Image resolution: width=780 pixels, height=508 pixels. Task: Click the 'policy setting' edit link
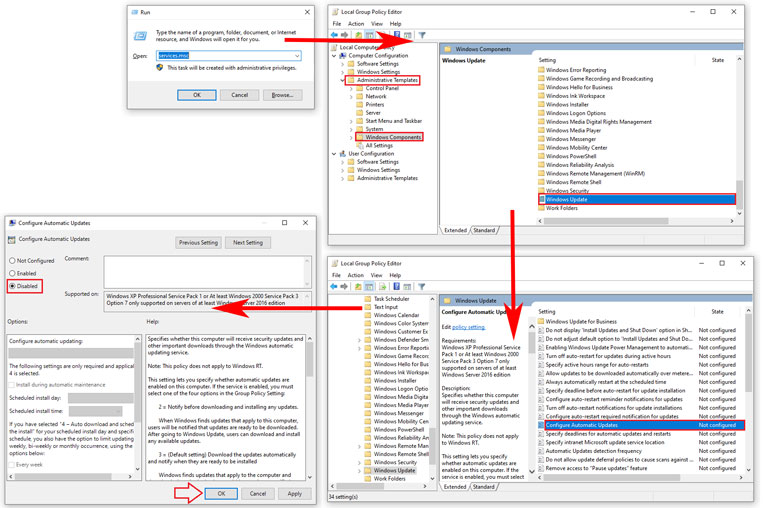pyautogui.click(x=468, y=327)
